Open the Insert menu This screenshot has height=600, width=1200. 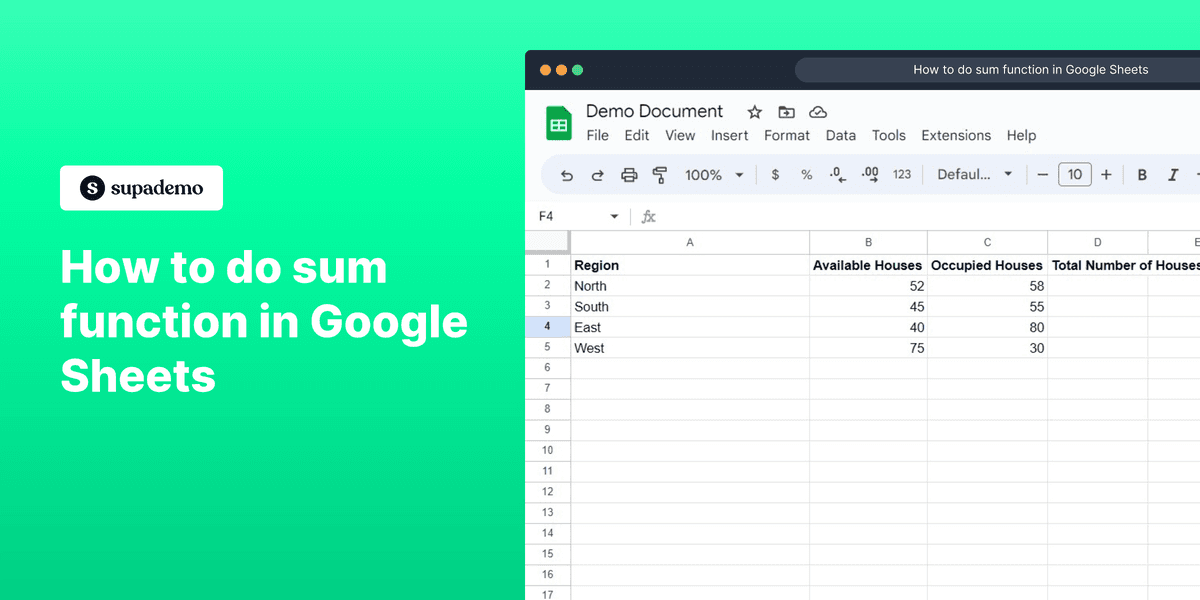[x=730, y=135]
